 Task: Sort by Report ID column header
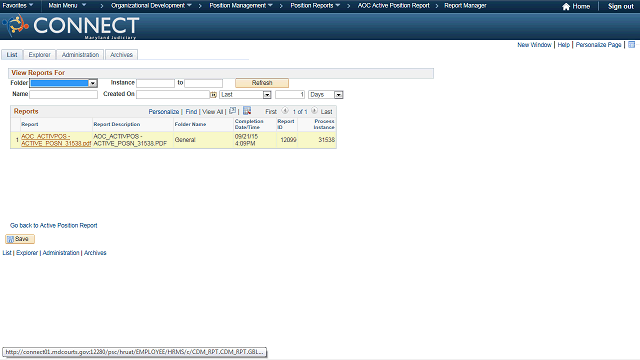click(286, 124)
